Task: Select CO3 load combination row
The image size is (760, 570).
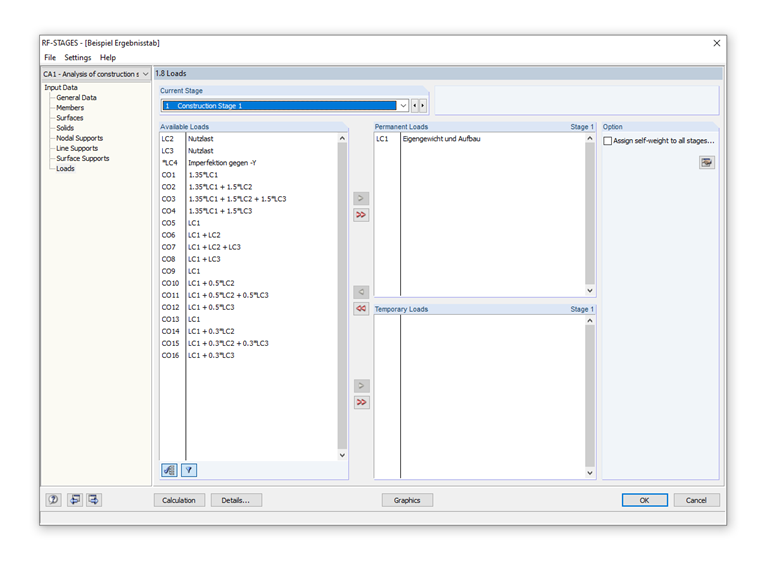Action: [249, 199]
